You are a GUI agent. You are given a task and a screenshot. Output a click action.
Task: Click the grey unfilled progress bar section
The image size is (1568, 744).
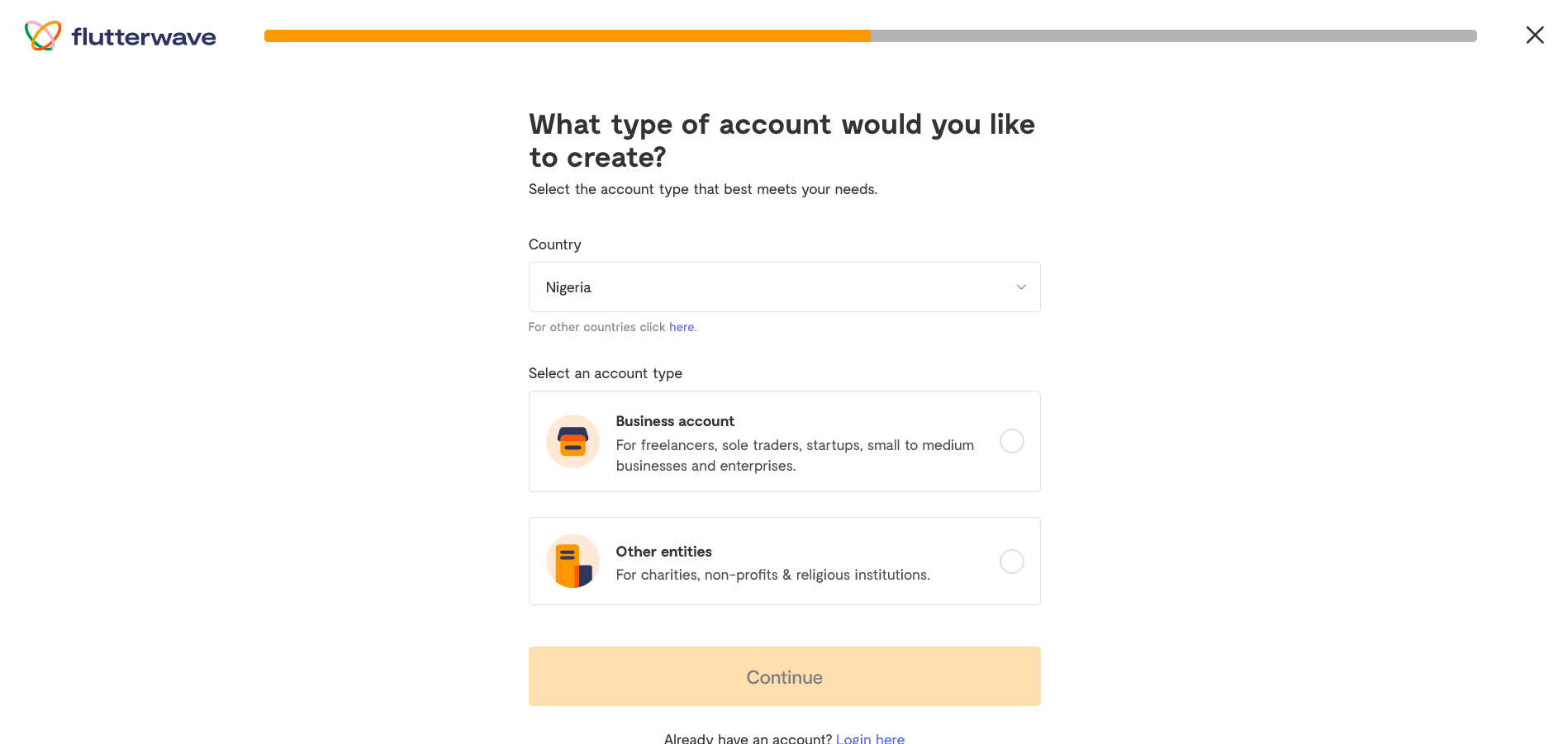tap(1173, 36)
